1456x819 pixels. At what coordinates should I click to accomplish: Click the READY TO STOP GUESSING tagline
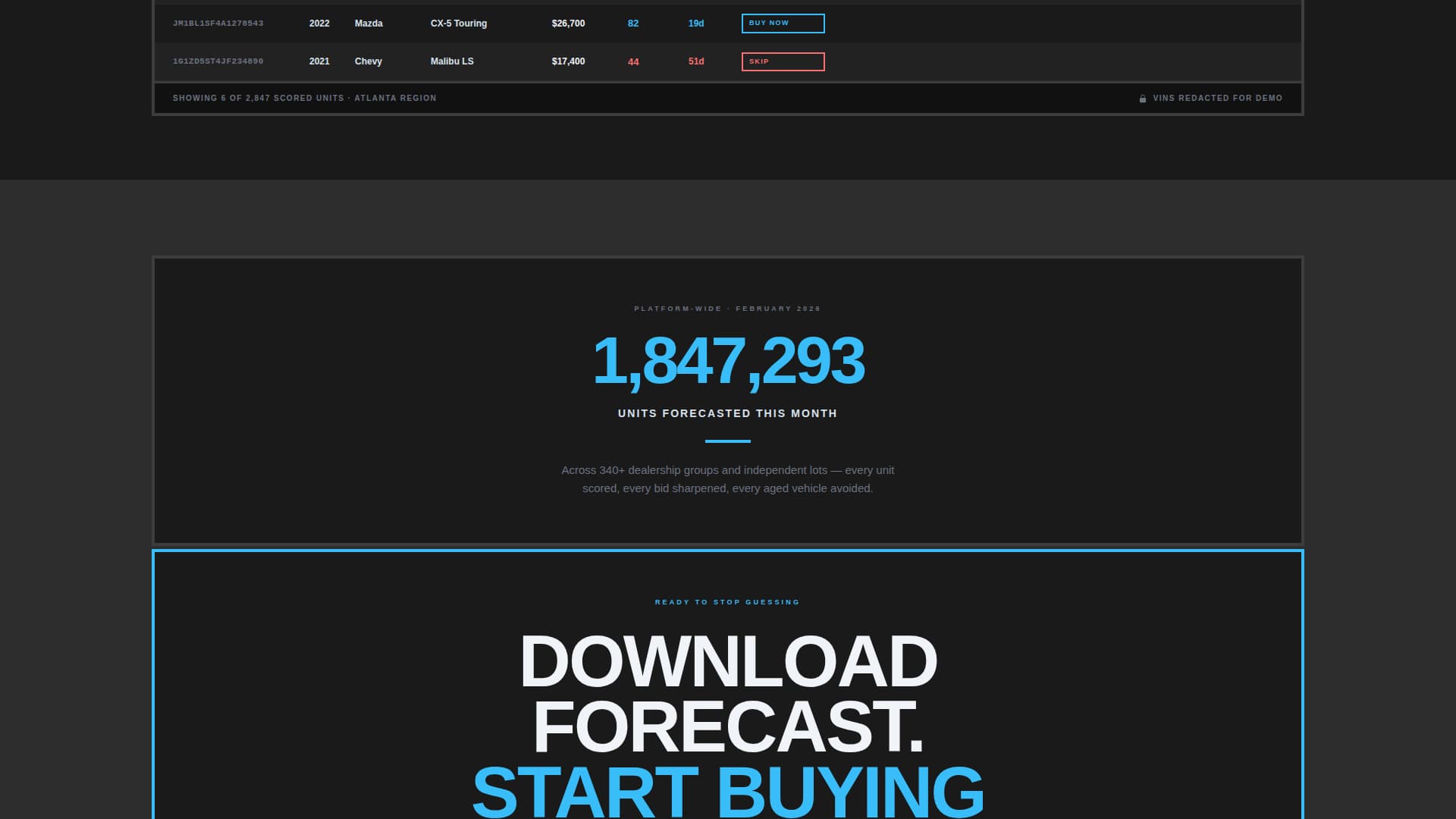(727, 601)
